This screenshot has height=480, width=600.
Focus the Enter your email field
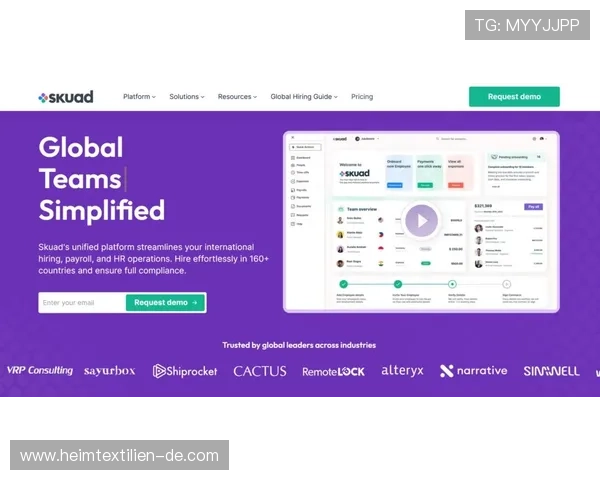81,302
